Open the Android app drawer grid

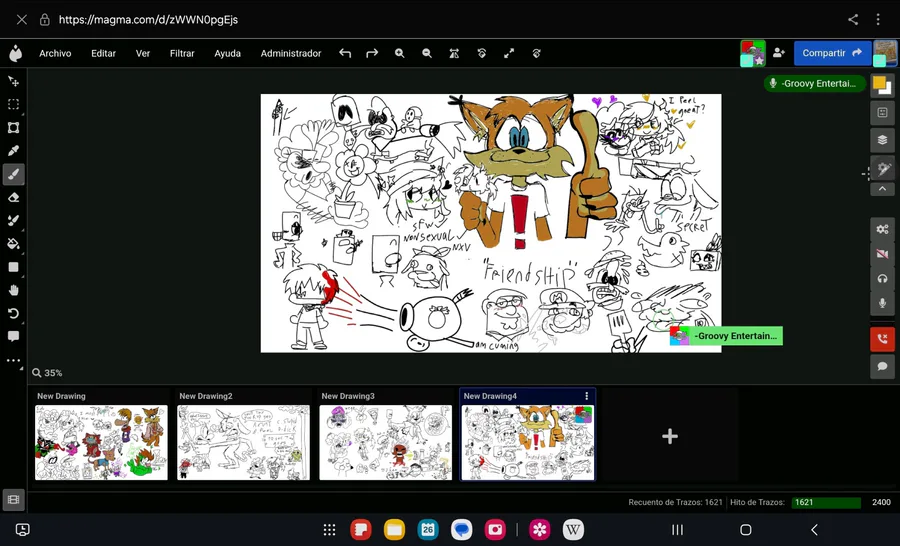(x=329, y=529)
